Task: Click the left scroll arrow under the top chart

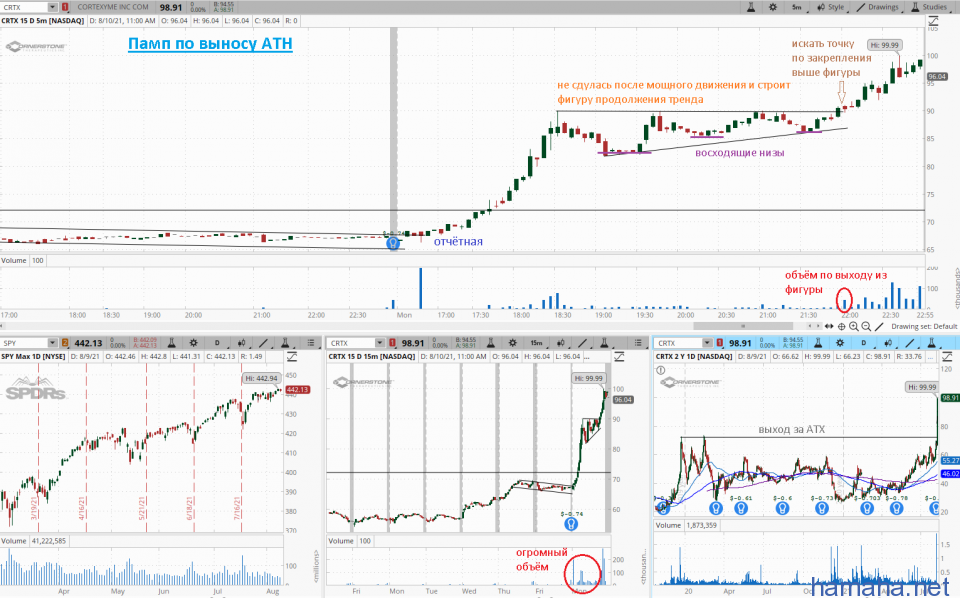Action: coord(810,326)
